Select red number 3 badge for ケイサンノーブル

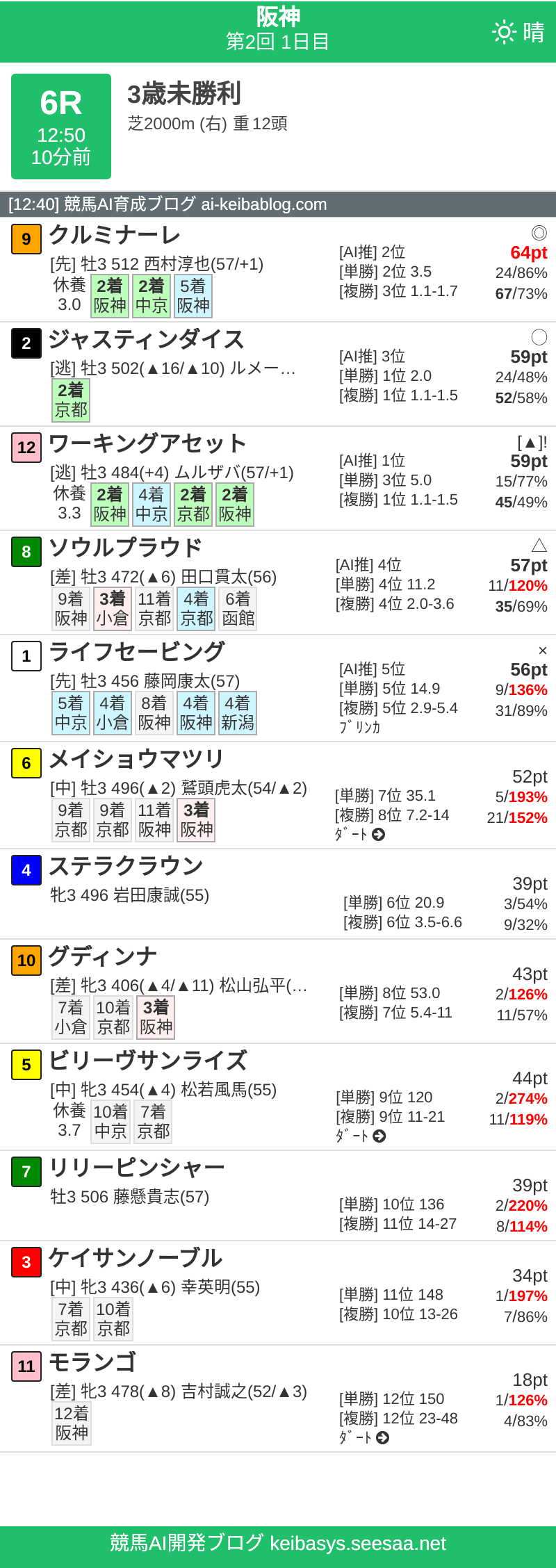coord(26,1263)
